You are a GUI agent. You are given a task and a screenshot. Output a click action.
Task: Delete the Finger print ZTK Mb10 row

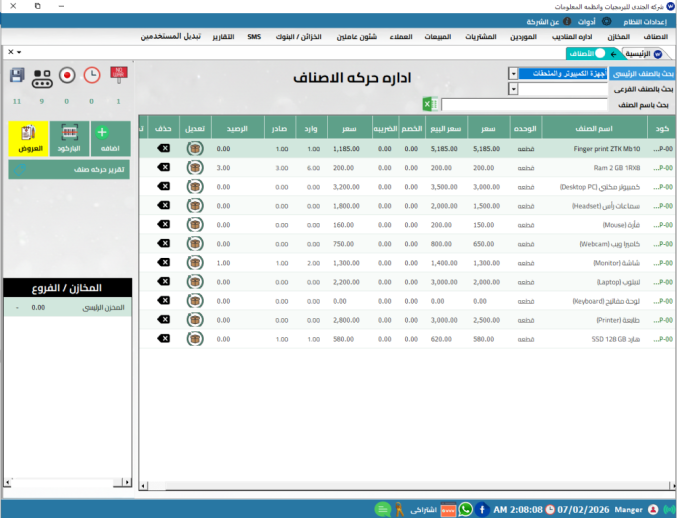click(164, 148)
